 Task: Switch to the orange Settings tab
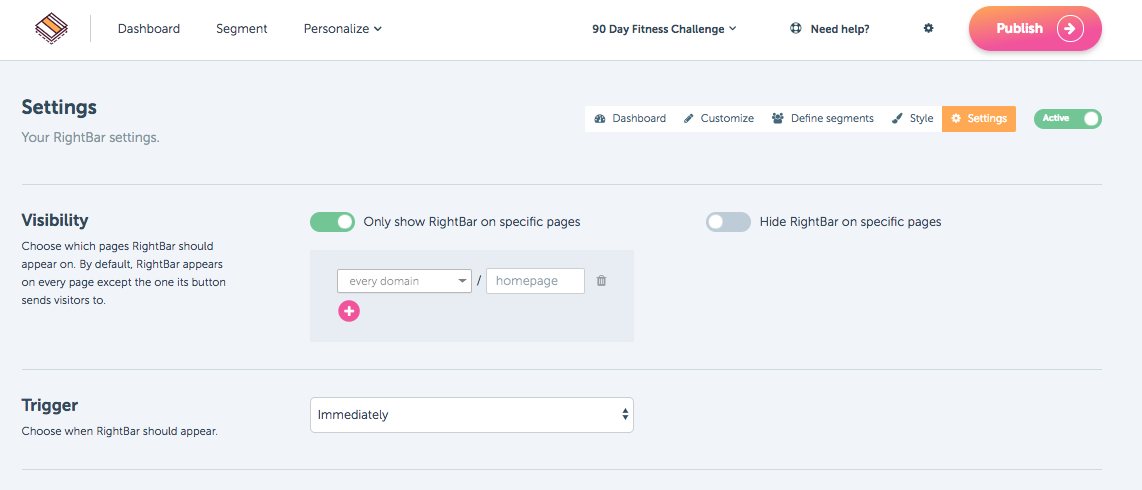click(x=979, y=118)
